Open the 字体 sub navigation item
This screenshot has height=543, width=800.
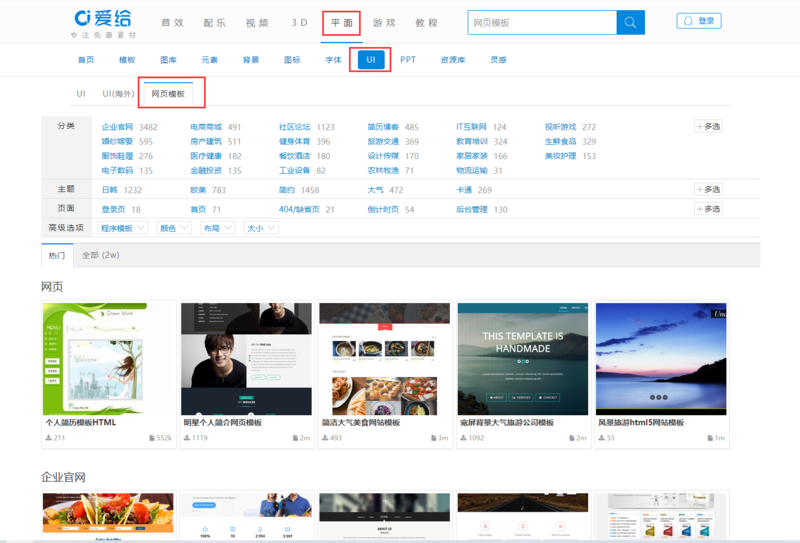(x=334, y=60)
